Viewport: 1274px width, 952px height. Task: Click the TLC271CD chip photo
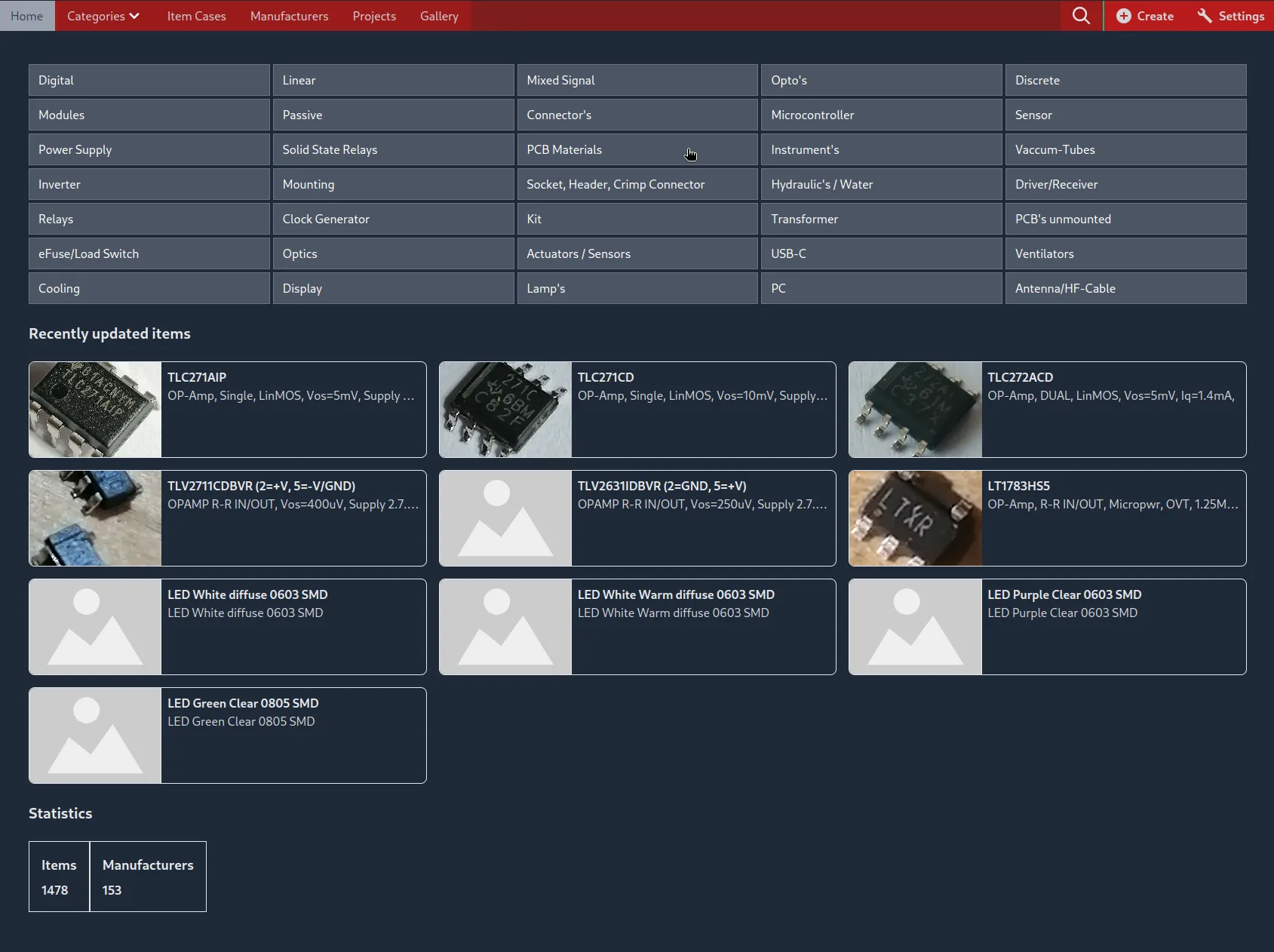click(505, 410)
